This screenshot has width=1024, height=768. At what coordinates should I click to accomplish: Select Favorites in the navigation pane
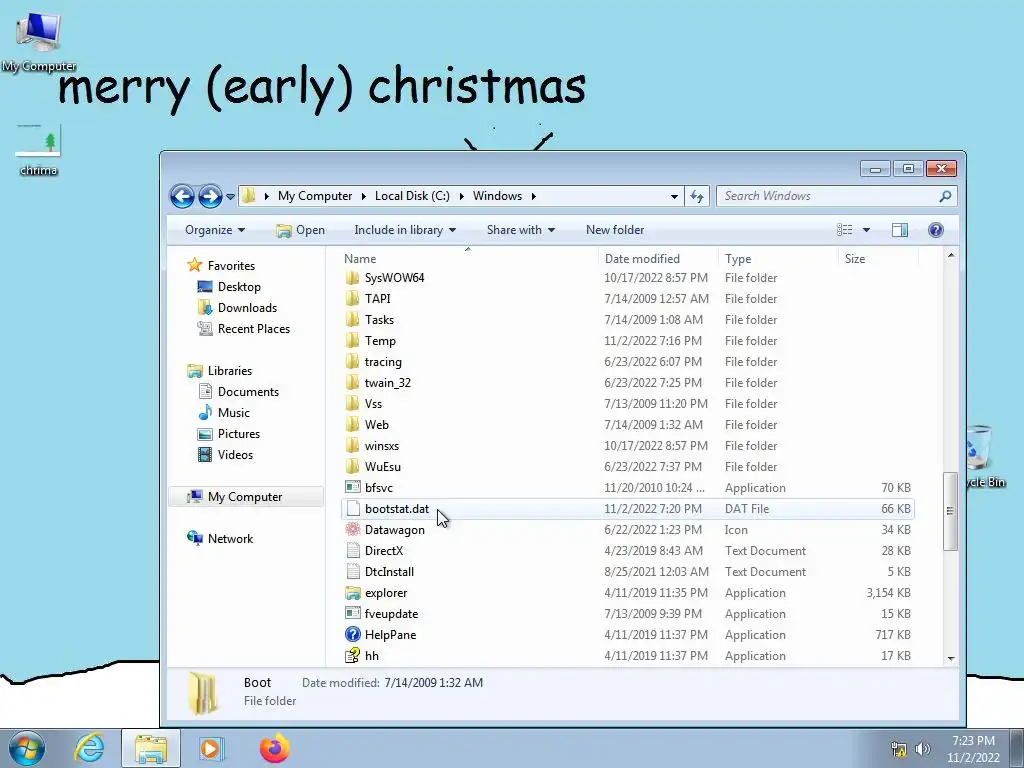pos(221,266)
